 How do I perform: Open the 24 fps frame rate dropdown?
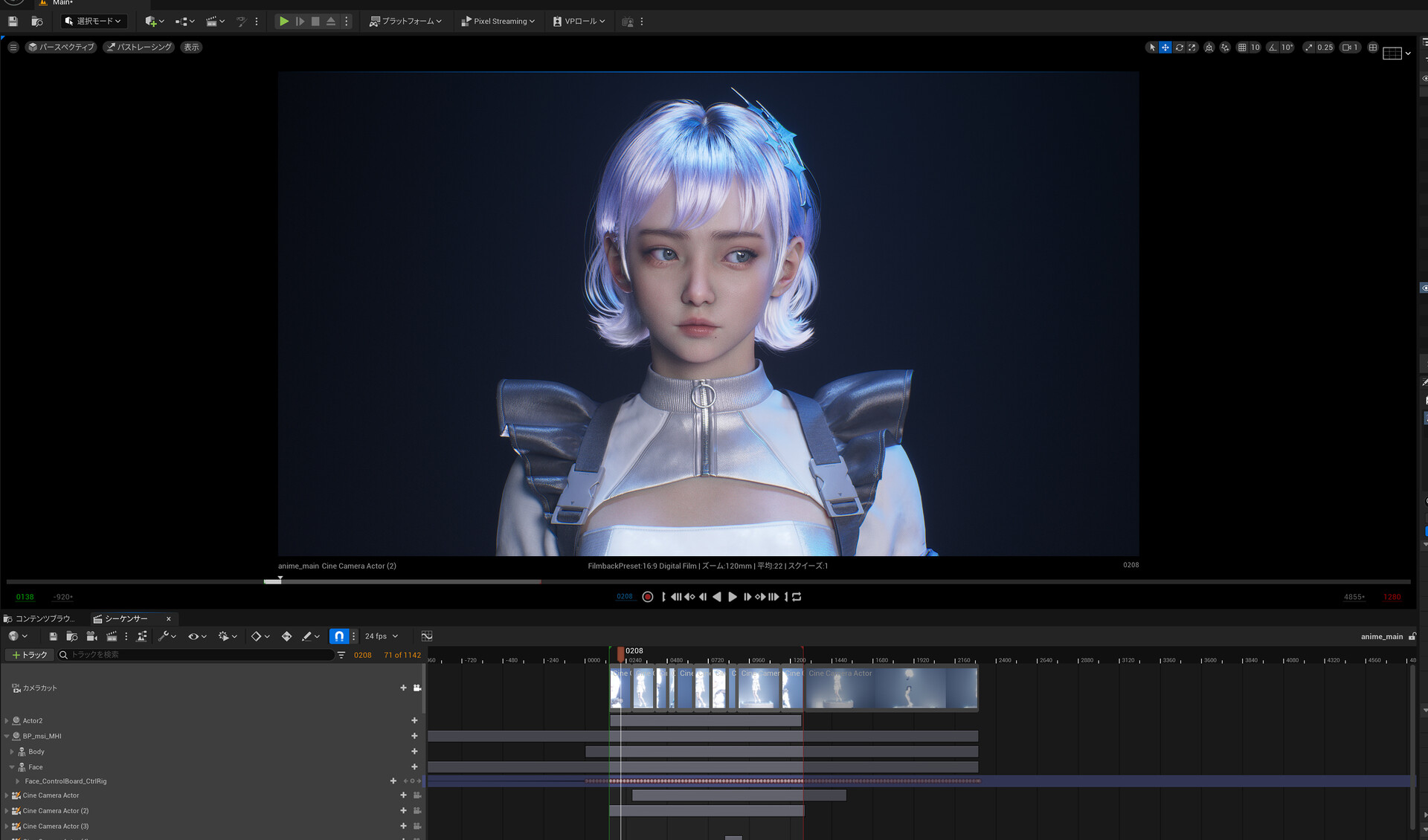click(x=379, y=636)
